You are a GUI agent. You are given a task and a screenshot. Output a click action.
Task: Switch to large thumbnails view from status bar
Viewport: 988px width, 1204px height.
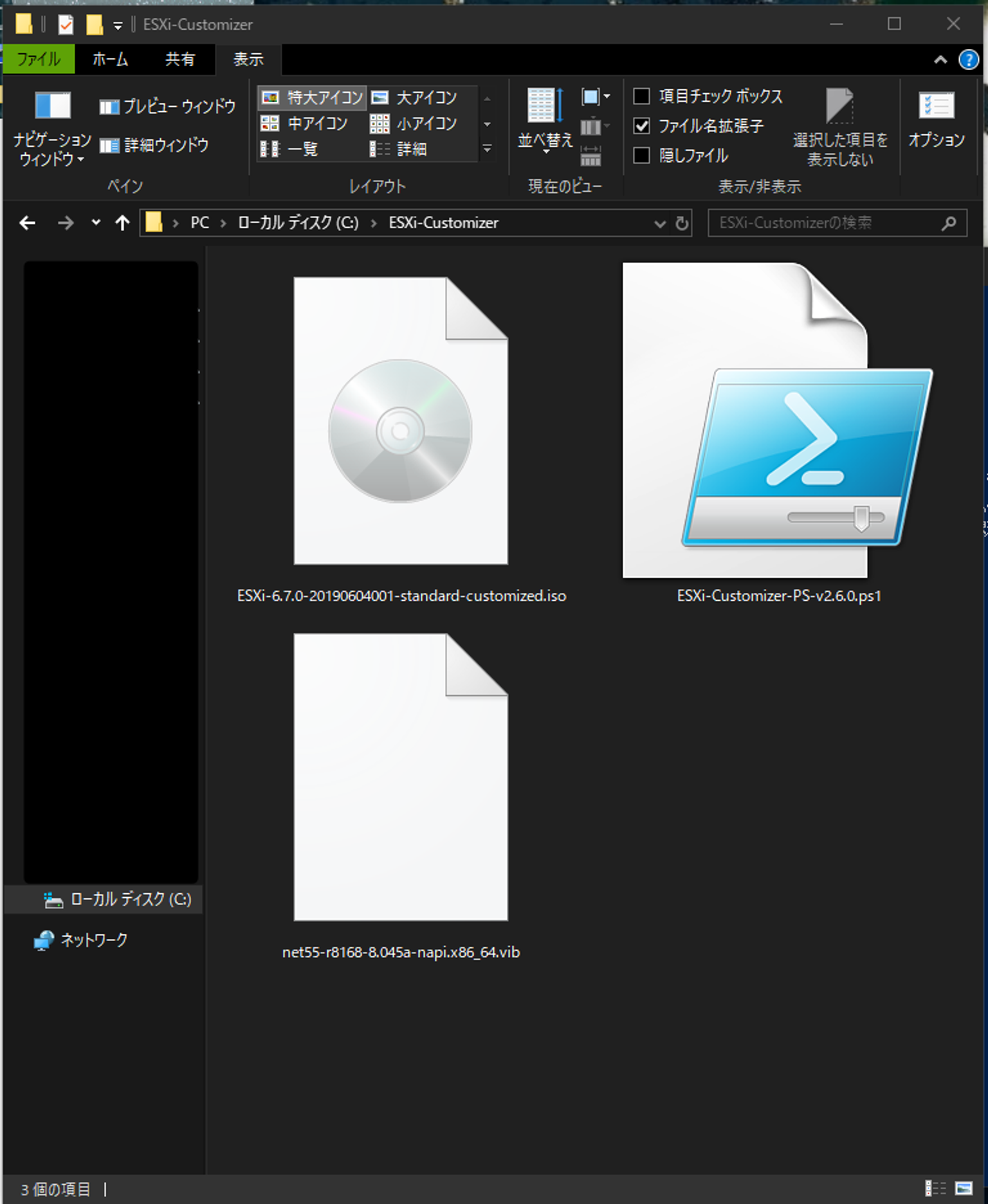pyautogui.click(x=964, y=1188)
